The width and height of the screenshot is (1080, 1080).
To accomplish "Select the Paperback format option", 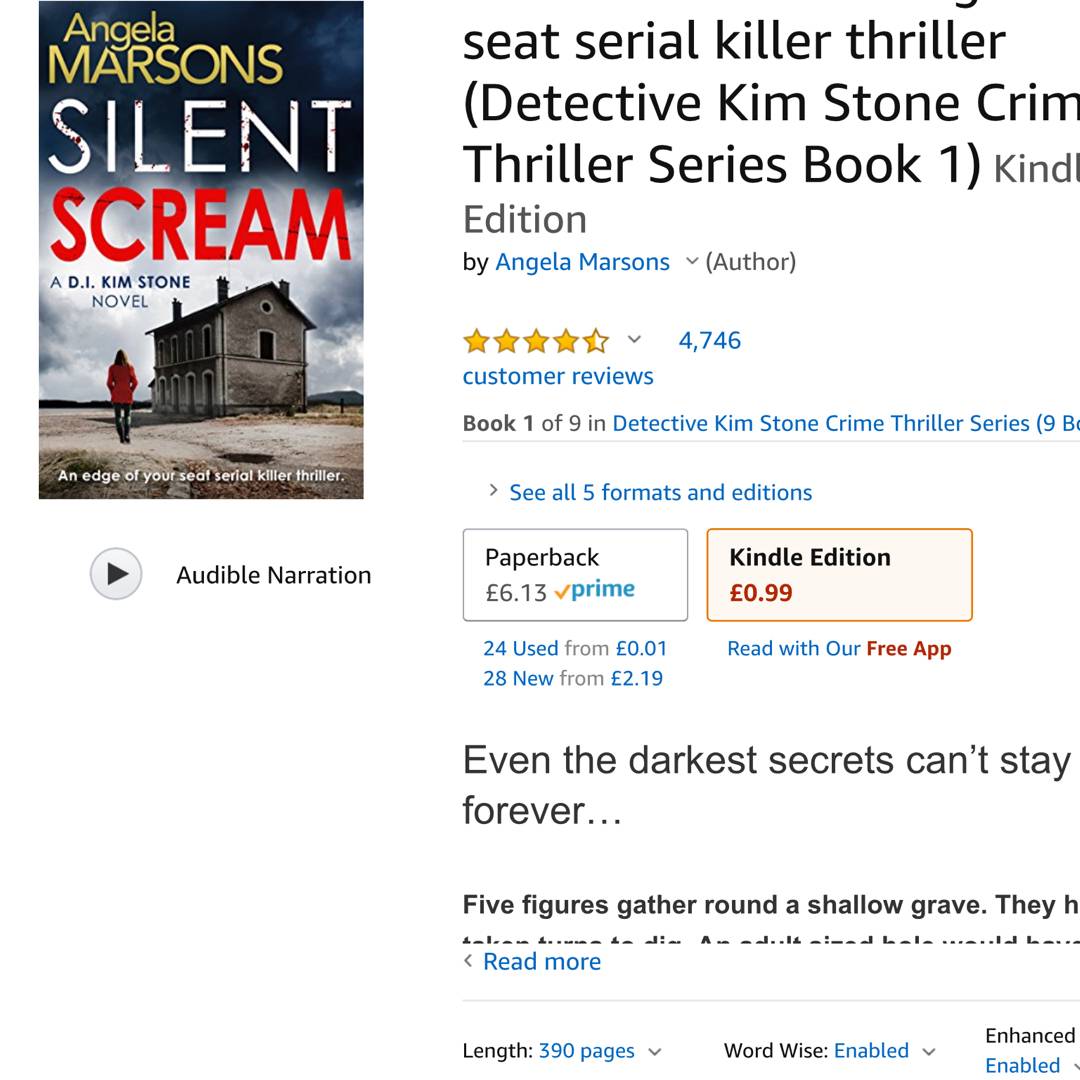I will (575, 575).
